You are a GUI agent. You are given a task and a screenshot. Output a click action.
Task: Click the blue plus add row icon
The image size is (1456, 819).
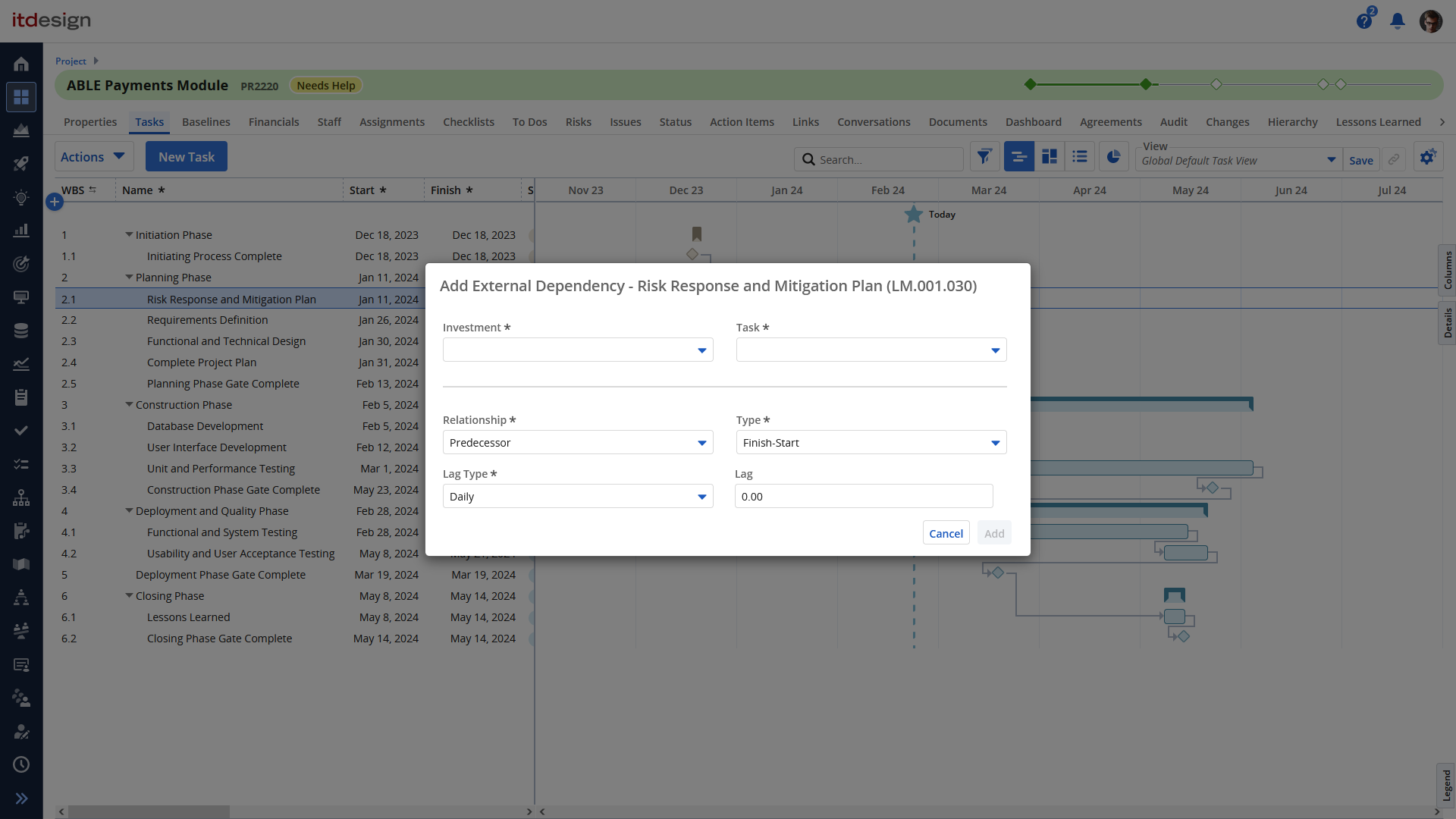coord(55,202)
